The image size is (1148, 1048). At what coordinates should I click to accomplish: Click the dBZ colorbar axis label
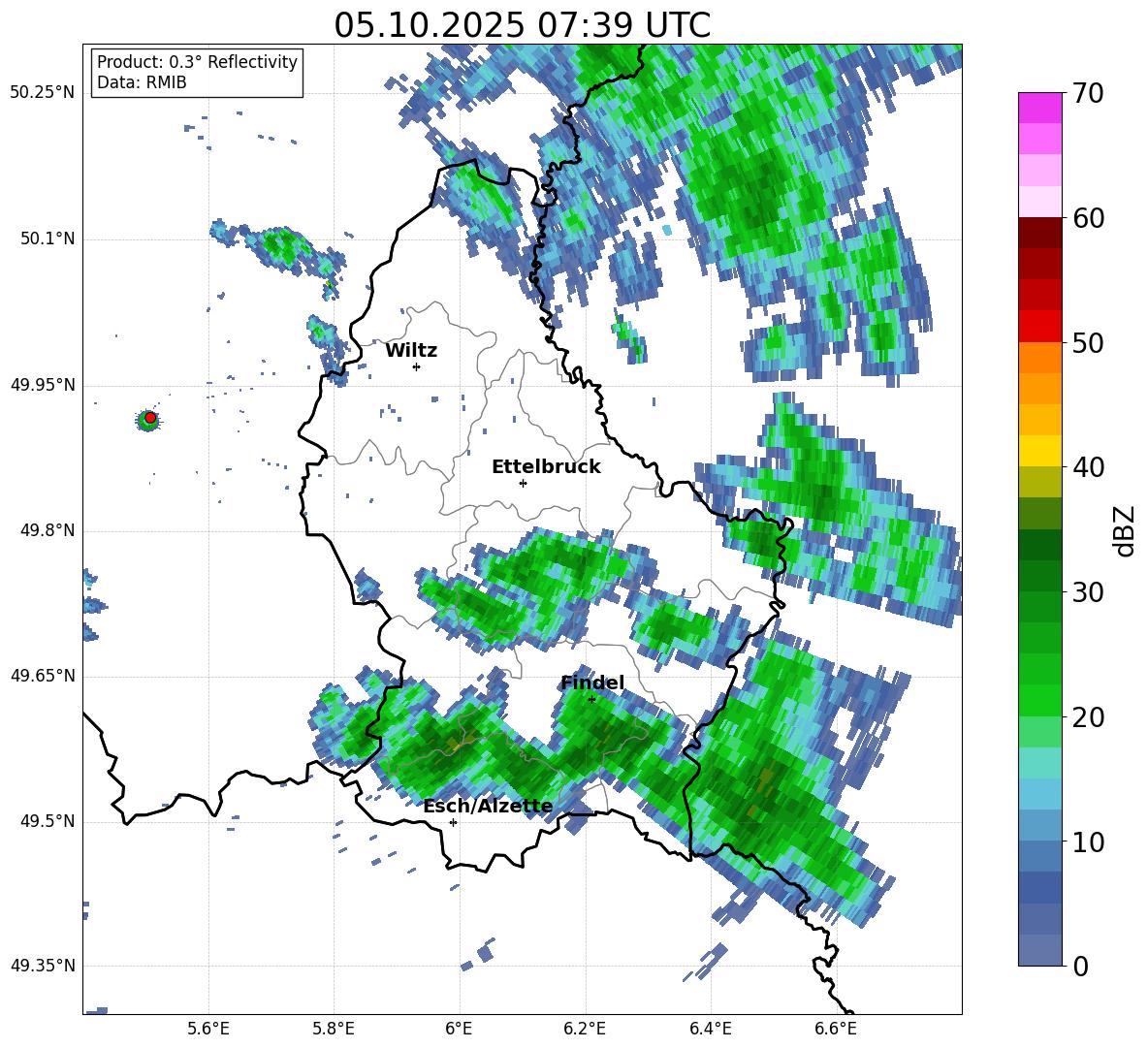coord(1126,530)
